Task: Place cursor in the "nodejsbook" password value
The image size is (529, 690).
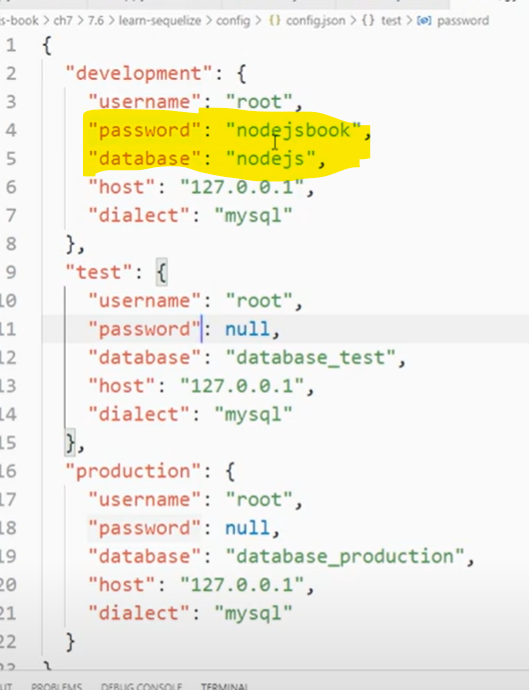Action: click(x=294, y=130)
